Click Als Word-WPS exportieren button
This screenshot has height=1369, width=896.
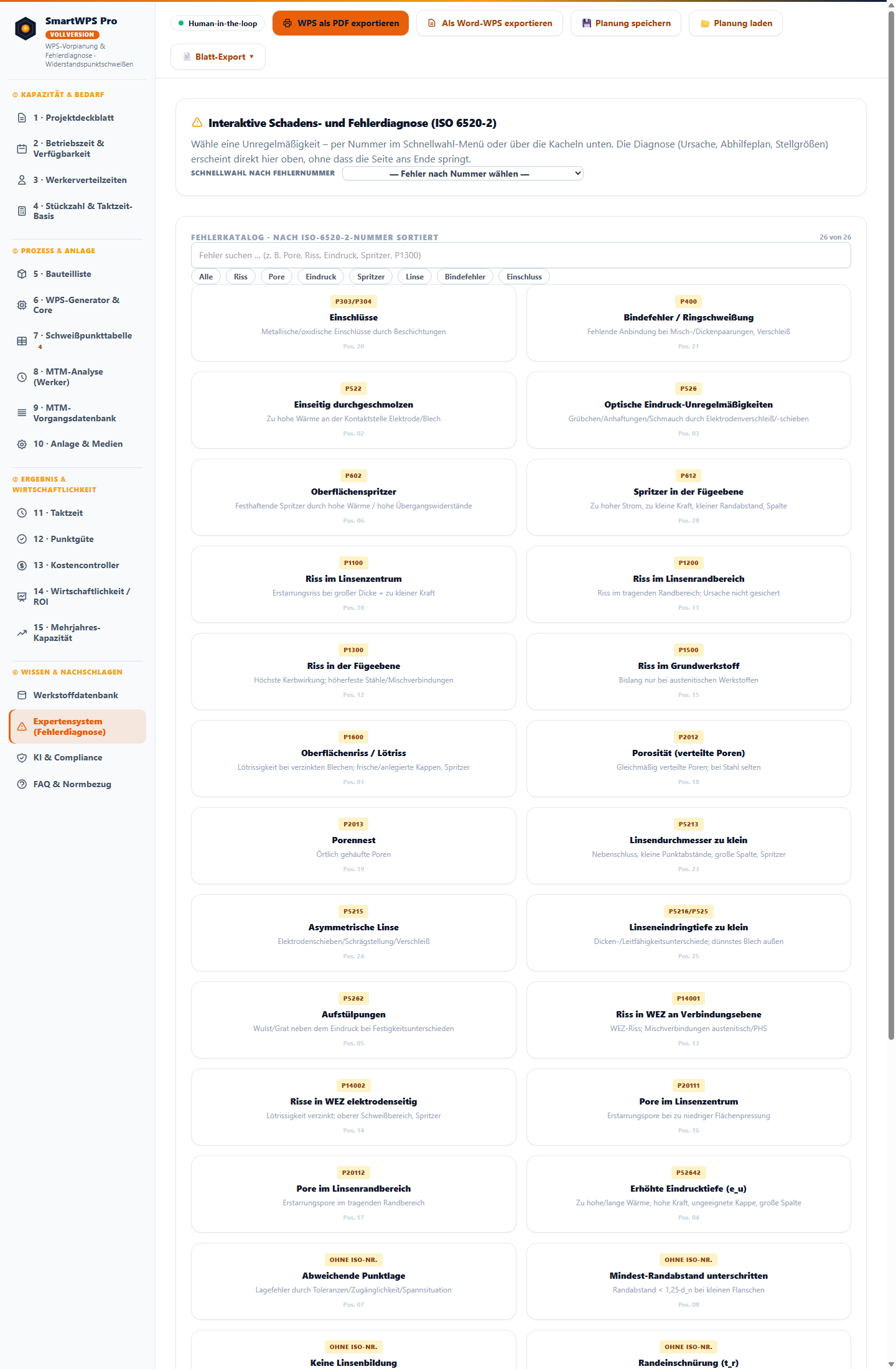(x=490, y=23)
